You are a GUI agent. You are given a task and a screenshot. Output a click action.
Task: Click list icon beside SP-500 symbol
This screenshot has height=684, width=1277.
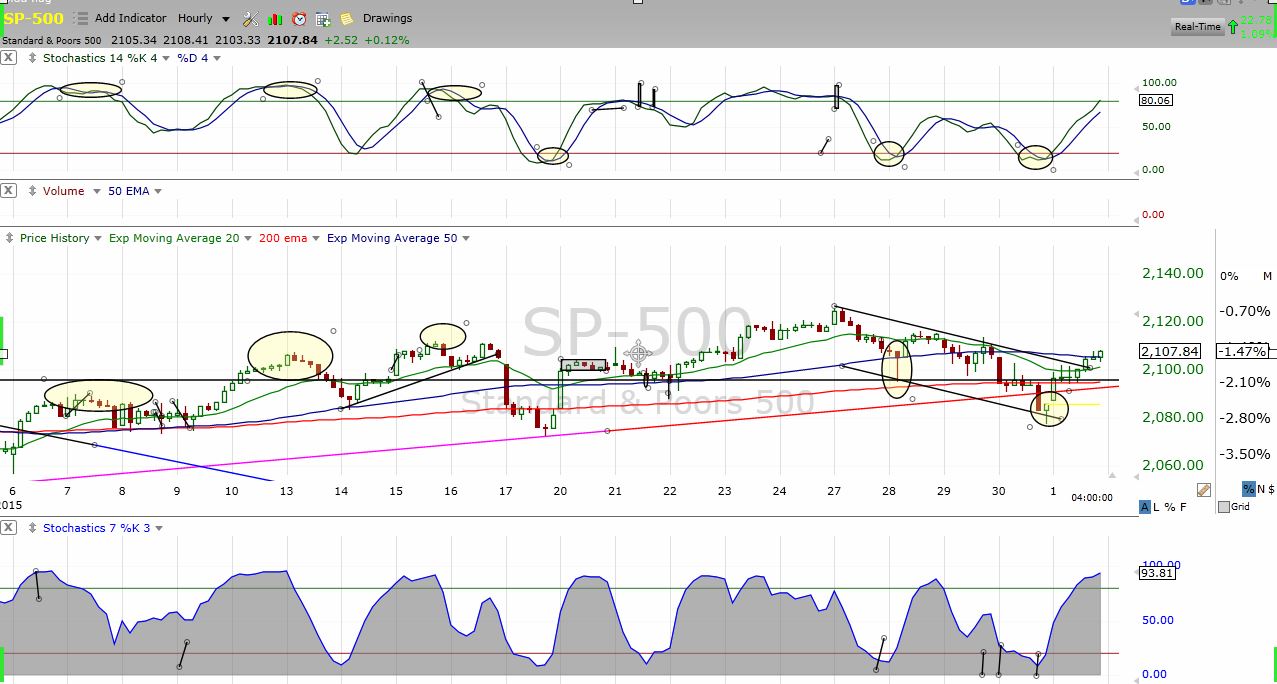coord(79,19)
